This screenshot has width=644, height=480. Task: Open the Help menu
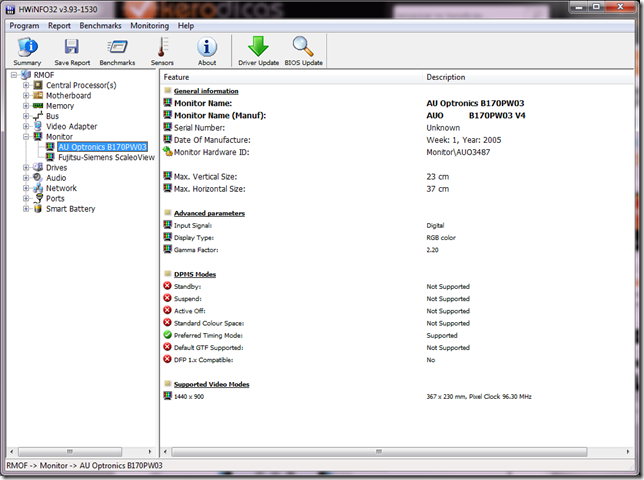point(186,26)
